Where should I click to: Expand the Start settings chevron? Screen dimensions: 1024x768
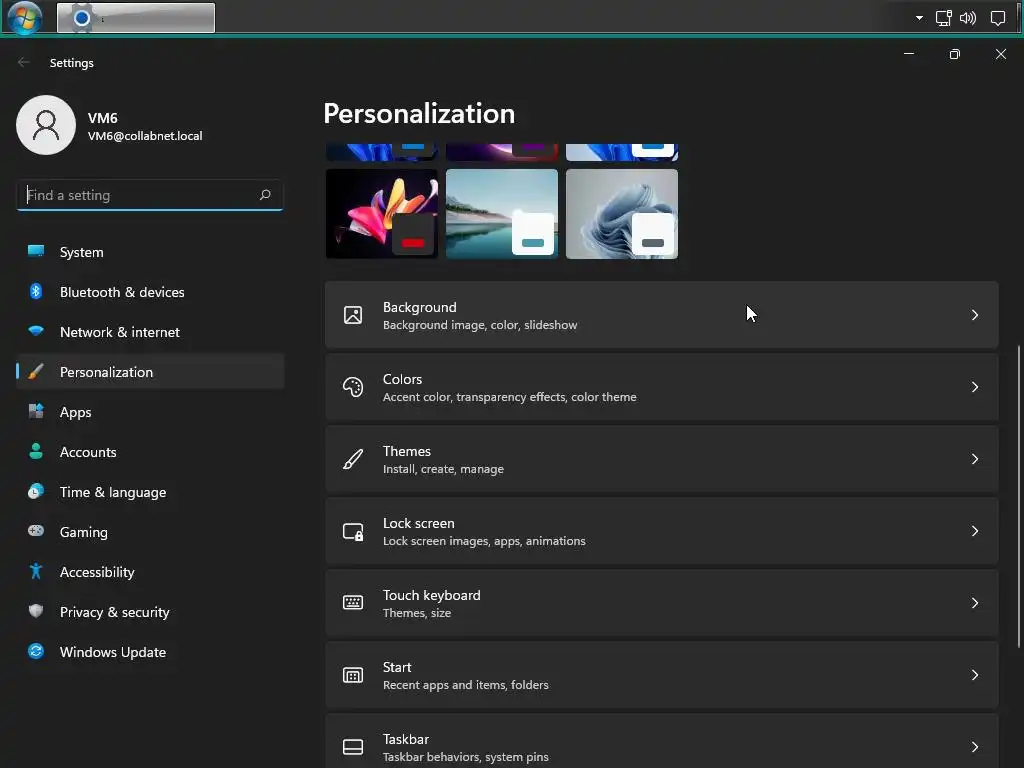(x=974, y=675)
